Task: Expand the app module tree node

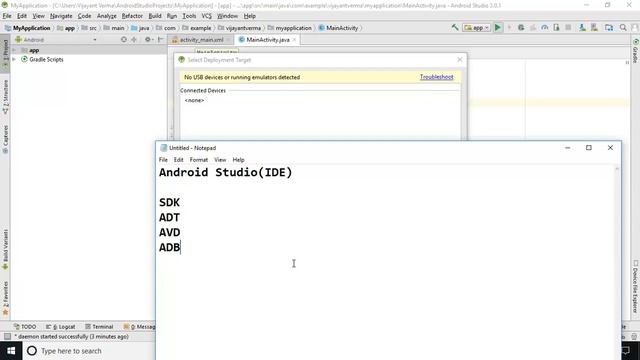Action: tap(14, 50)
